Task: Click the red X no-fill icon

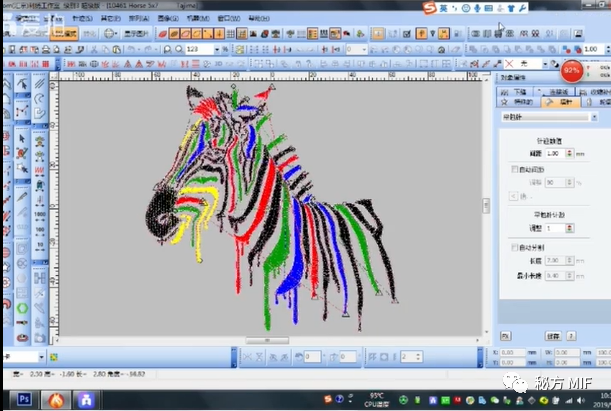Action: [x=509, y=64]
